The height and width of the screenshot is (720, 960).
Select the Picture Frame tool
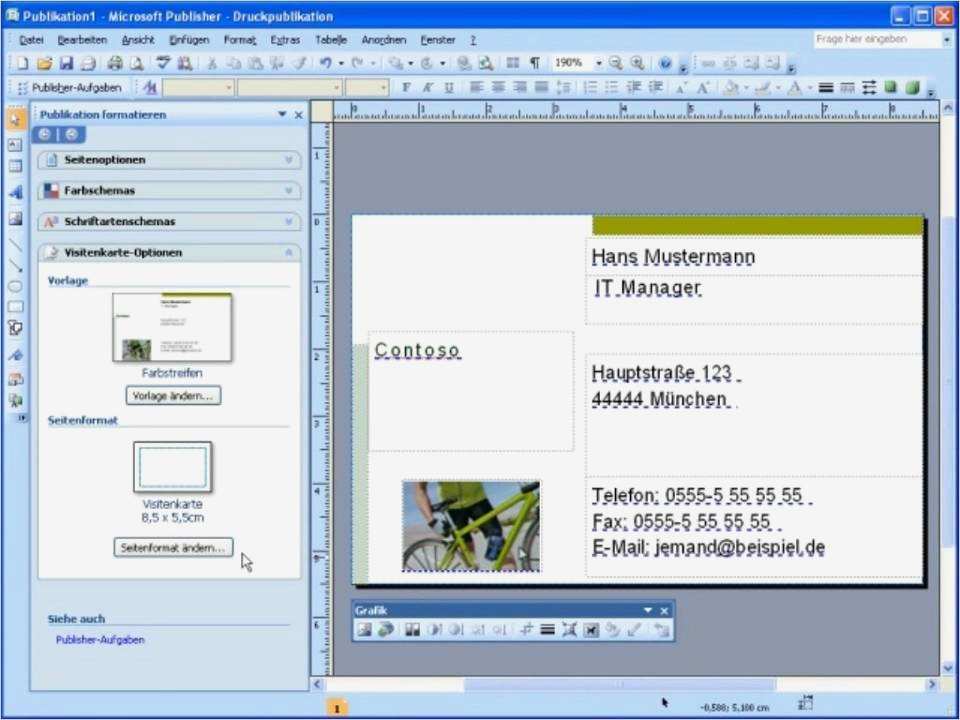15,219
